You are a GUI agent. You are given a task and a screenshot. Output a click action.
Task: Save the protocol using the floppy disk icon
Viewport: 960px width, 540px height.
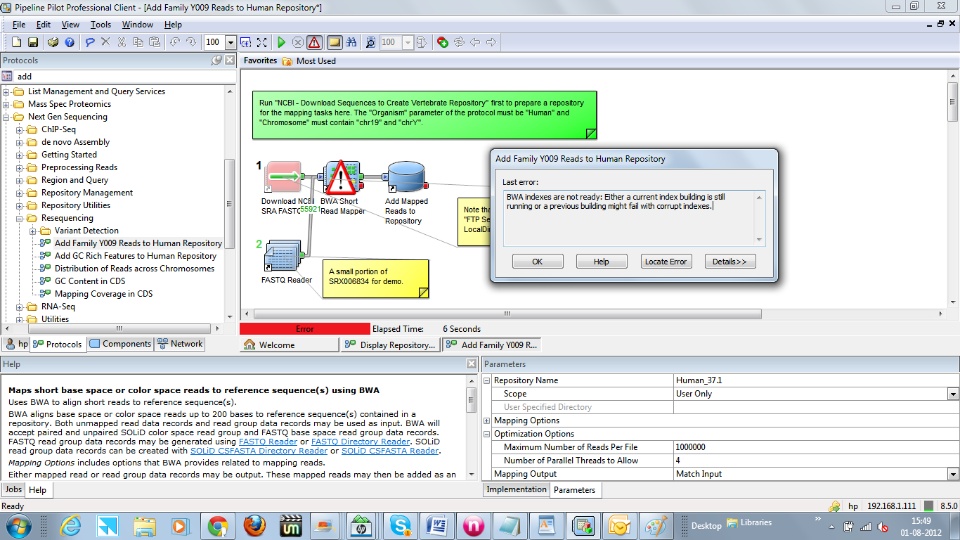(x=33, y=42)
